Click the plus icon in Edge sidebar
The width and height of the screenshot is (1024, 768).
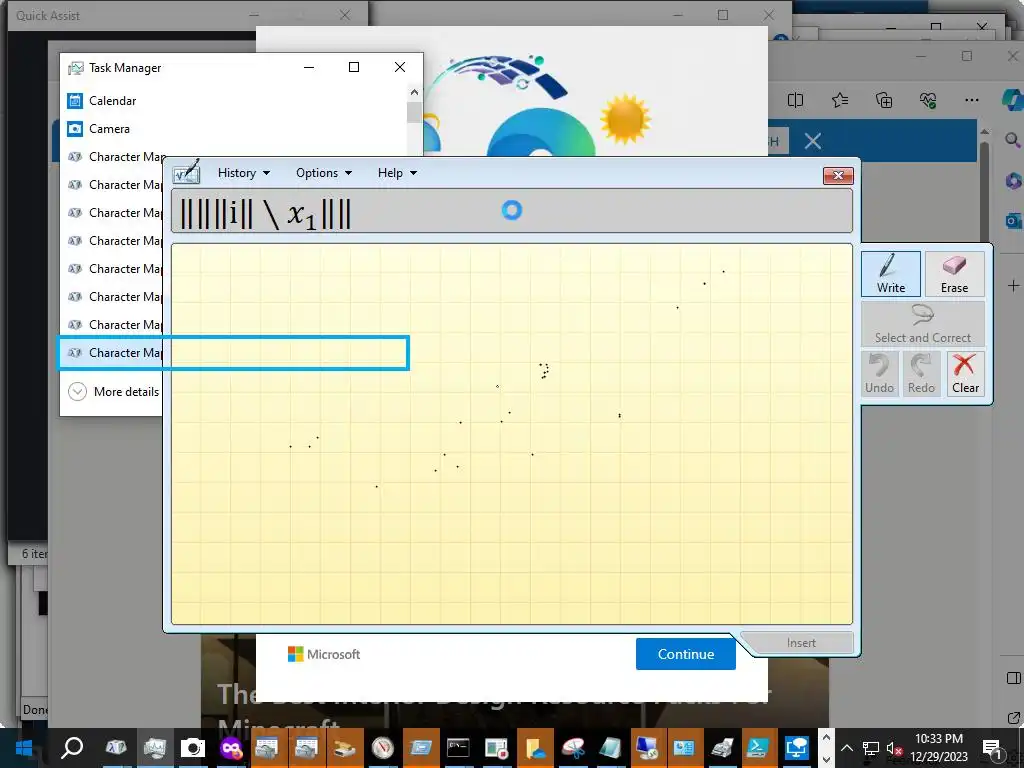coord(1013,285)
